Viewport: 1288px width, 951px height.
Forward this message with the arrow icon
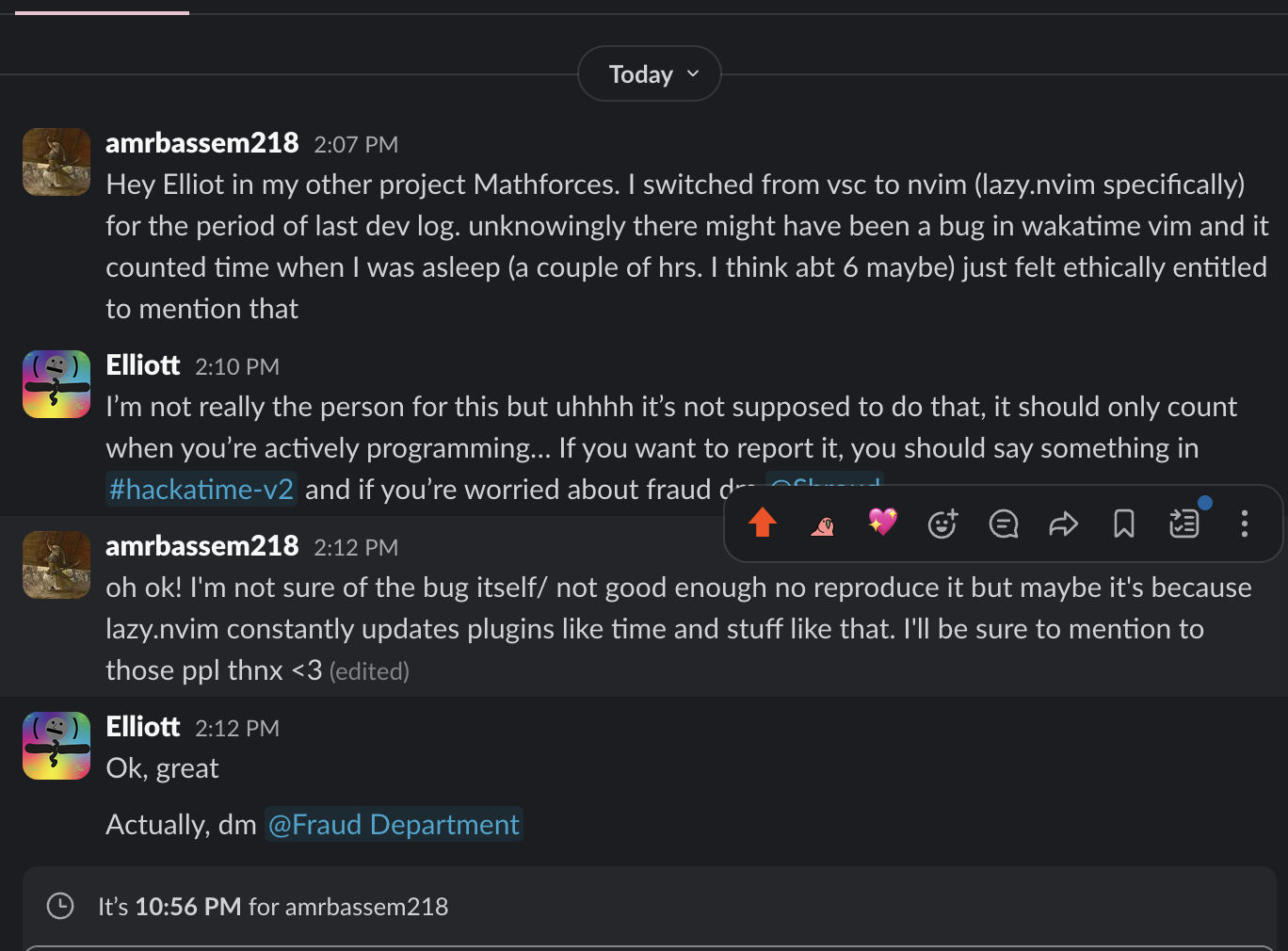point(1063,524)
